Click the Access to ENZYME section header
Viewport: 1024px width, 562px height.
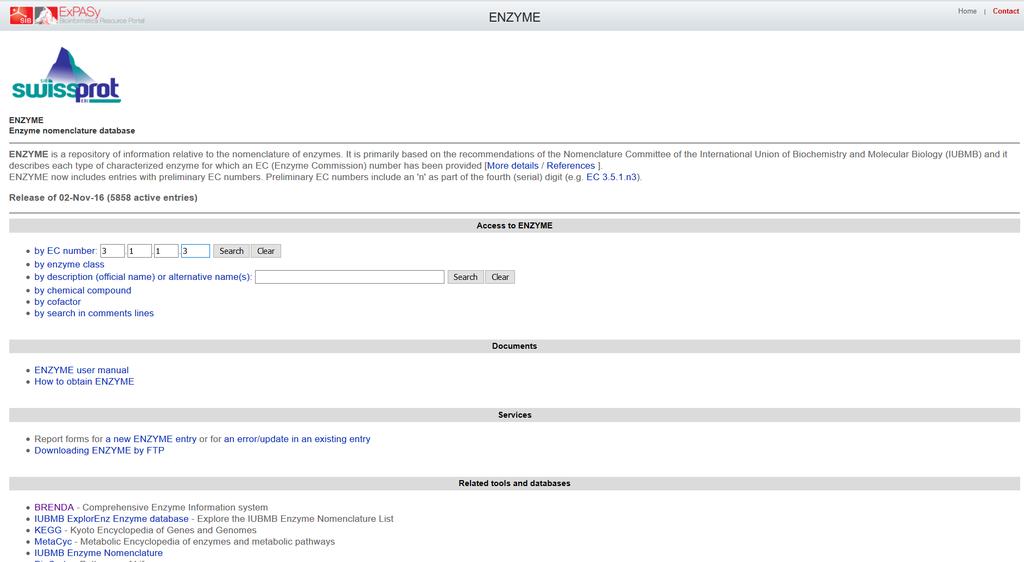[515, 226]
